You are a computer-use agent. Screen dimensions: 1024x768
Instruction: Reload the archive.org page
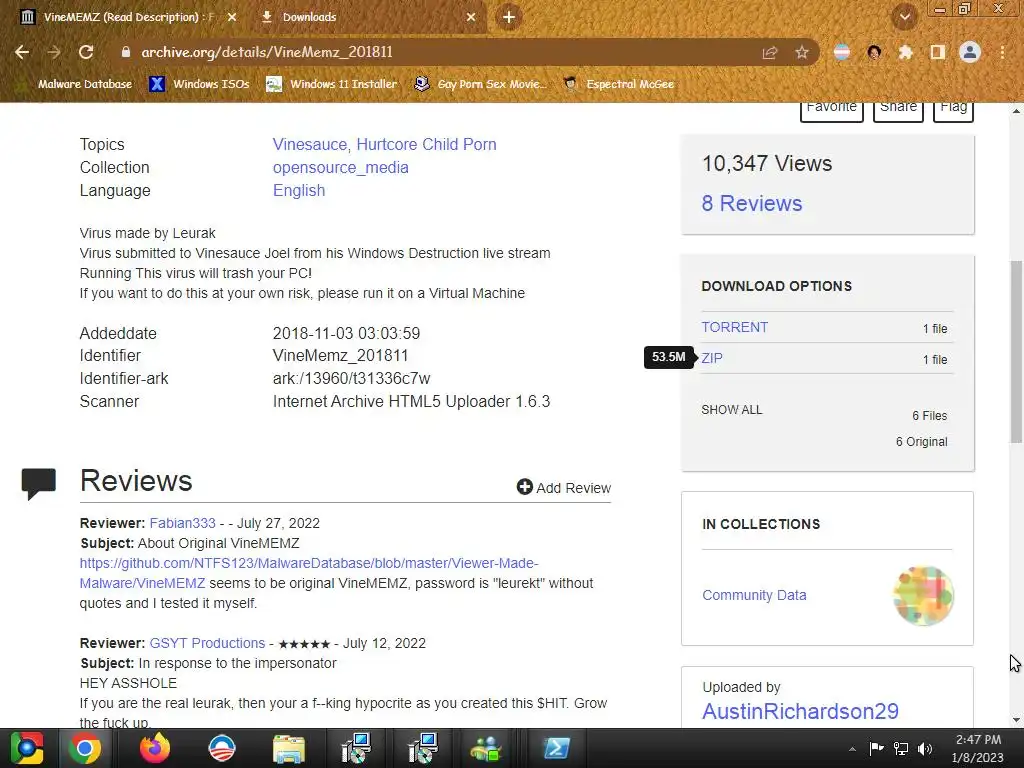coord(86,52)
